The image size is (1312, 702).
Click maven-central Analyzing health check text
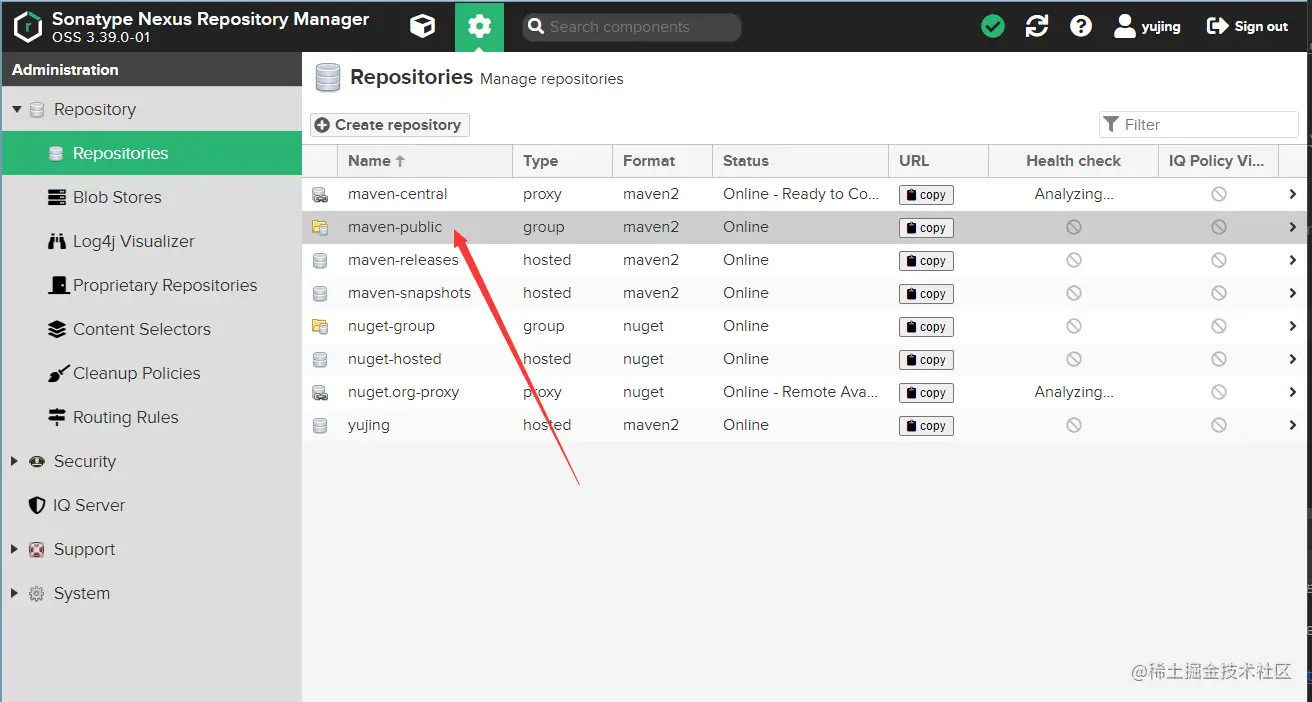[1074, 194]
